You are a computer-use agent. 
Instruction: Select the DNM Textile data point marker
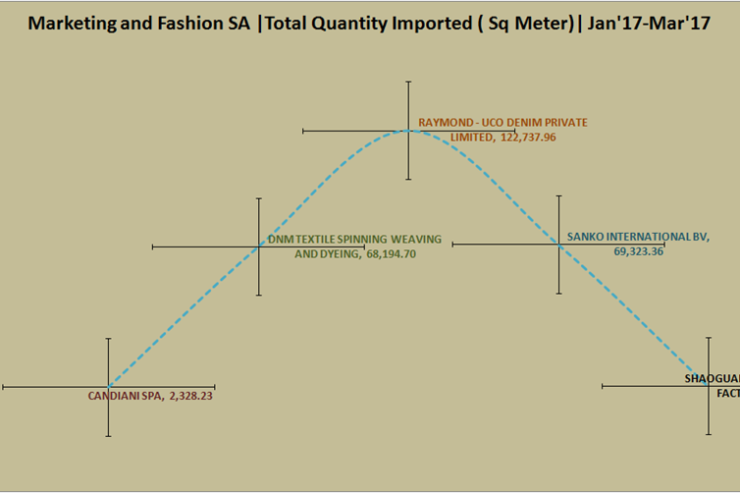pos(259,247)
